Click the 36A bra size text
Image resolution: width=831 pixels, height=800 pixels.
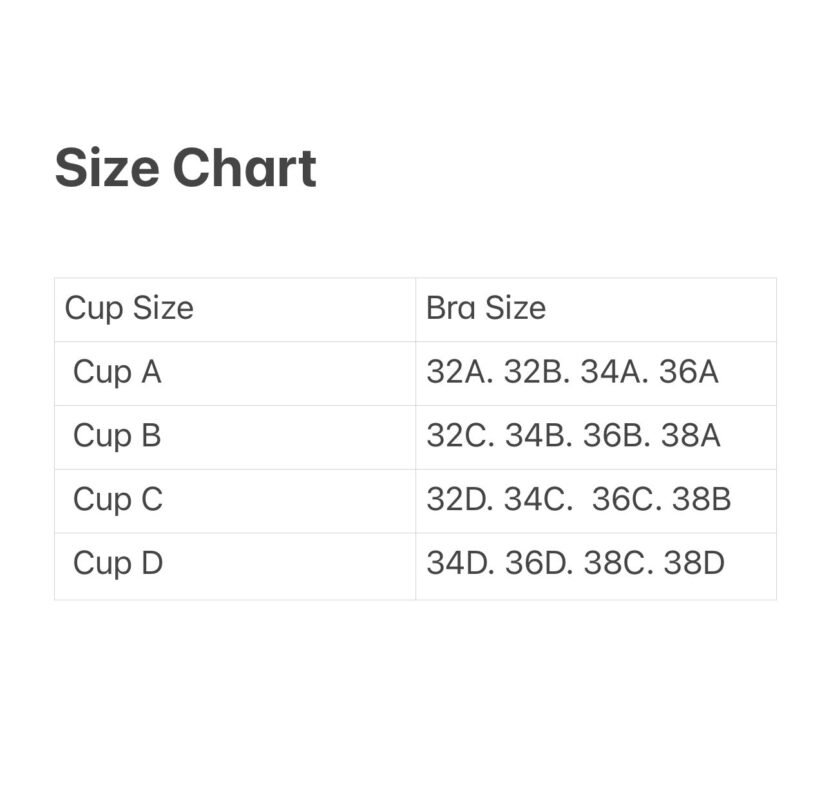[689, 372]
